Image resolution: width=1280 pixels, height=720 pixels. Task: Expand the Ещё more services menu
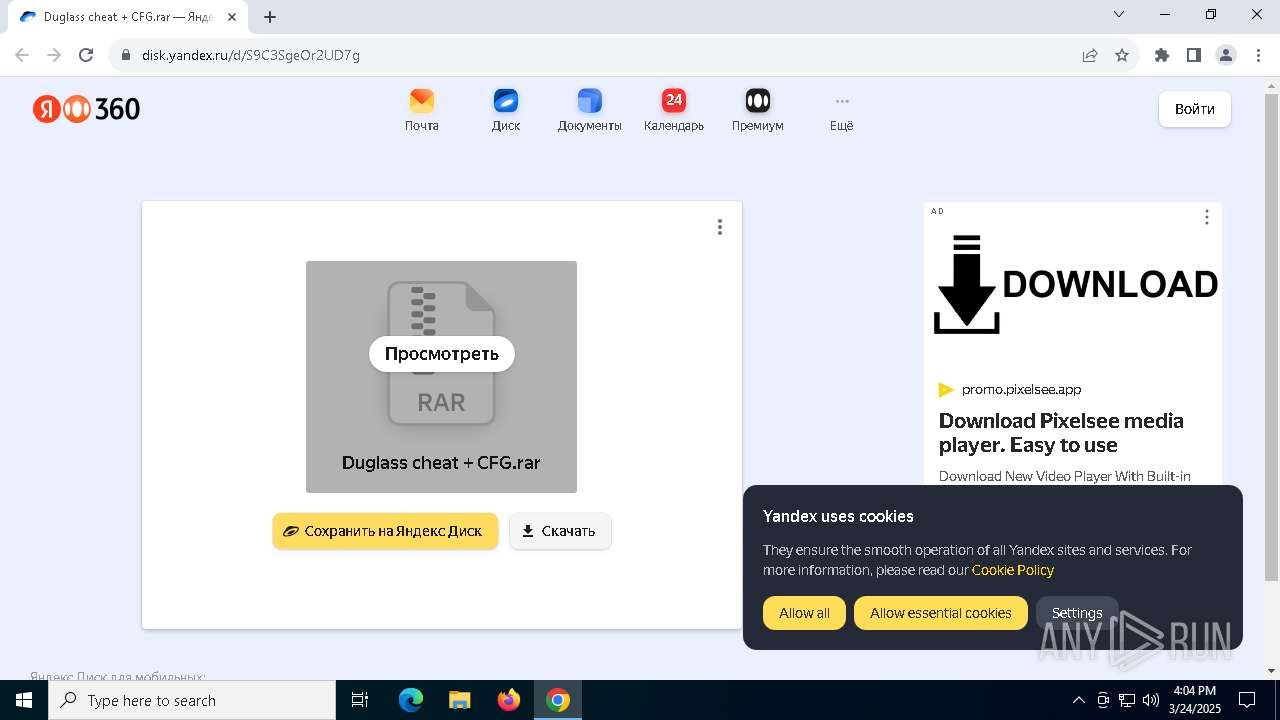(x=842, y=110)
